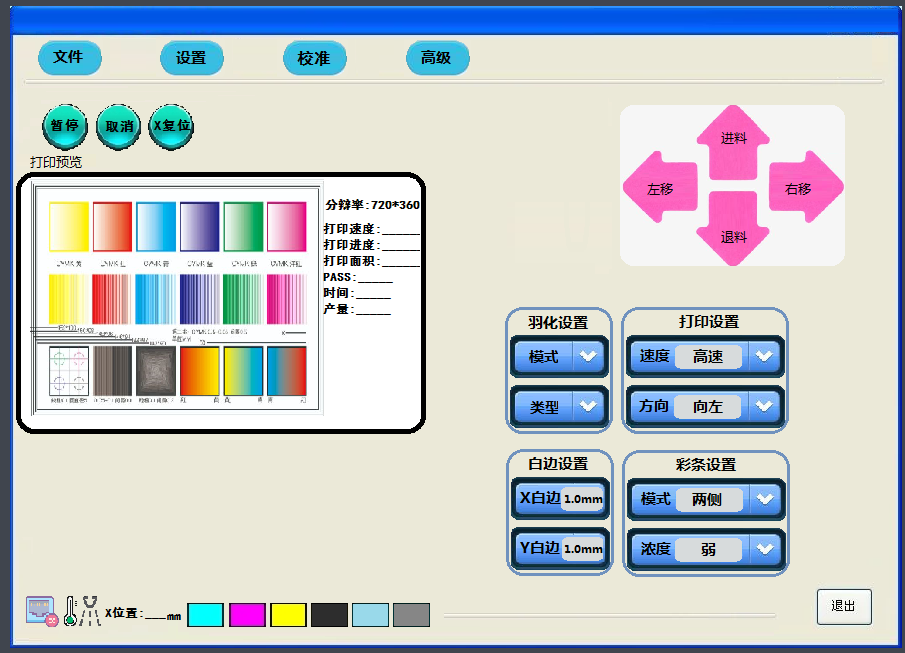
Task: Click the round 取消 cancel button
Action: tap(119, 127)
